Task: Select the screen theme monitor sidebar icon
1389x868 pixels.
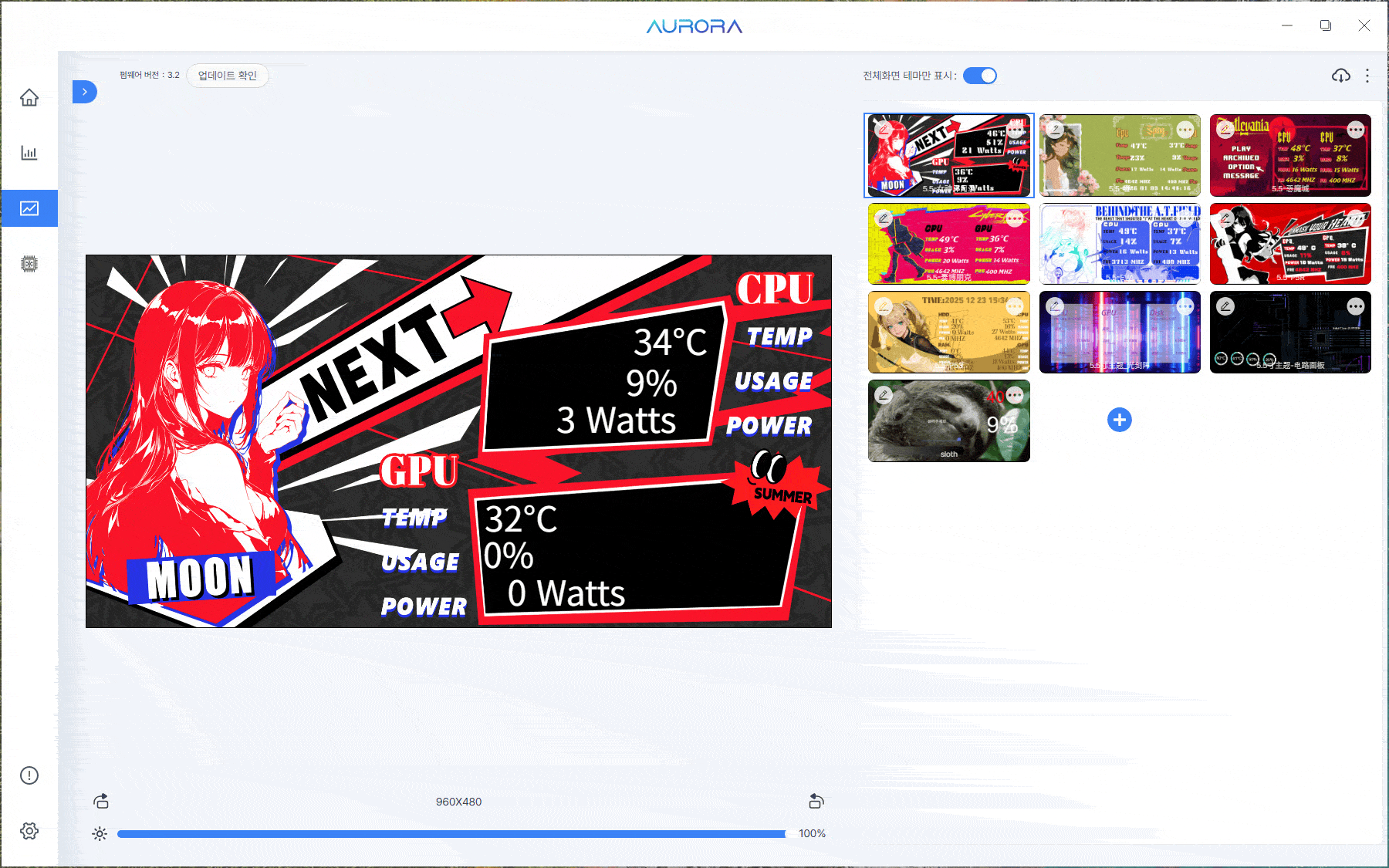Action: [29, 208]
